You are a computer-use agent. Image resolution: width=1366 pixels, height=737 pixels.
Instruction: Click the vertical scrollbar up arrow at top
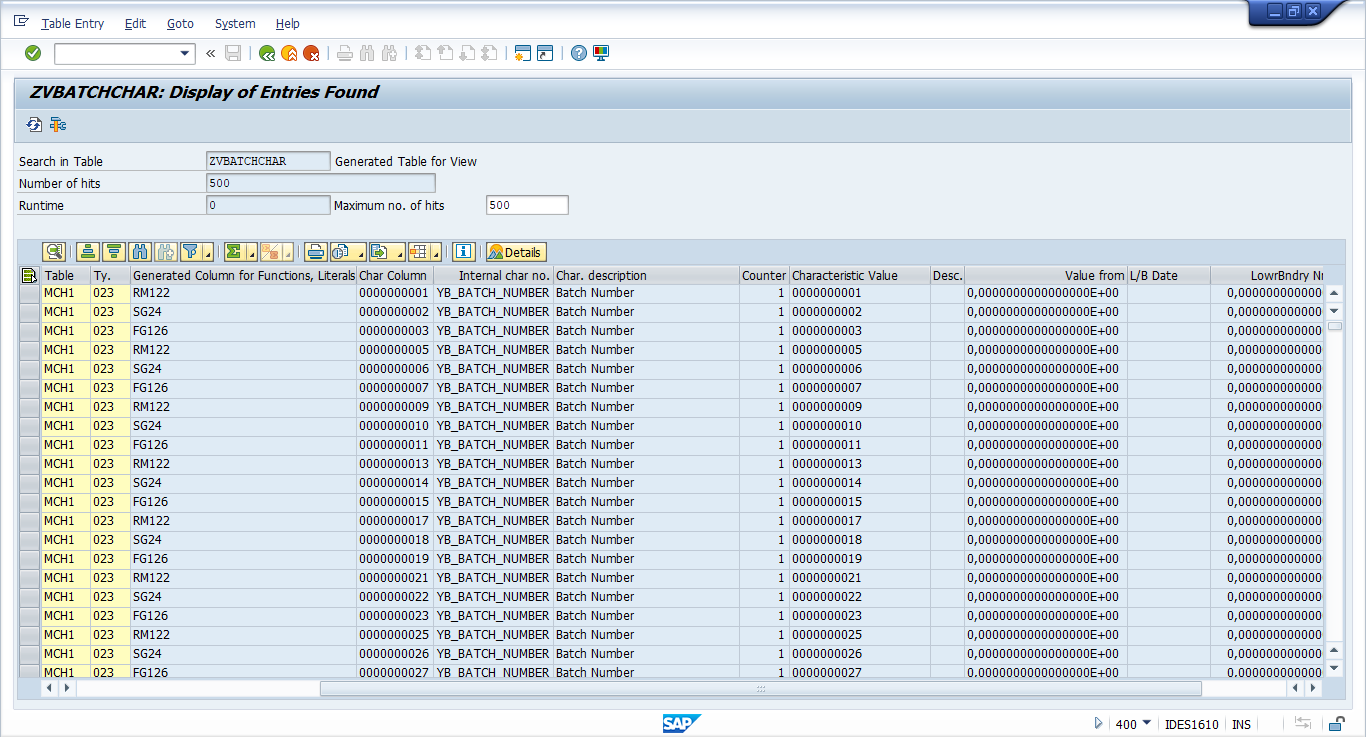[1334, 293]
